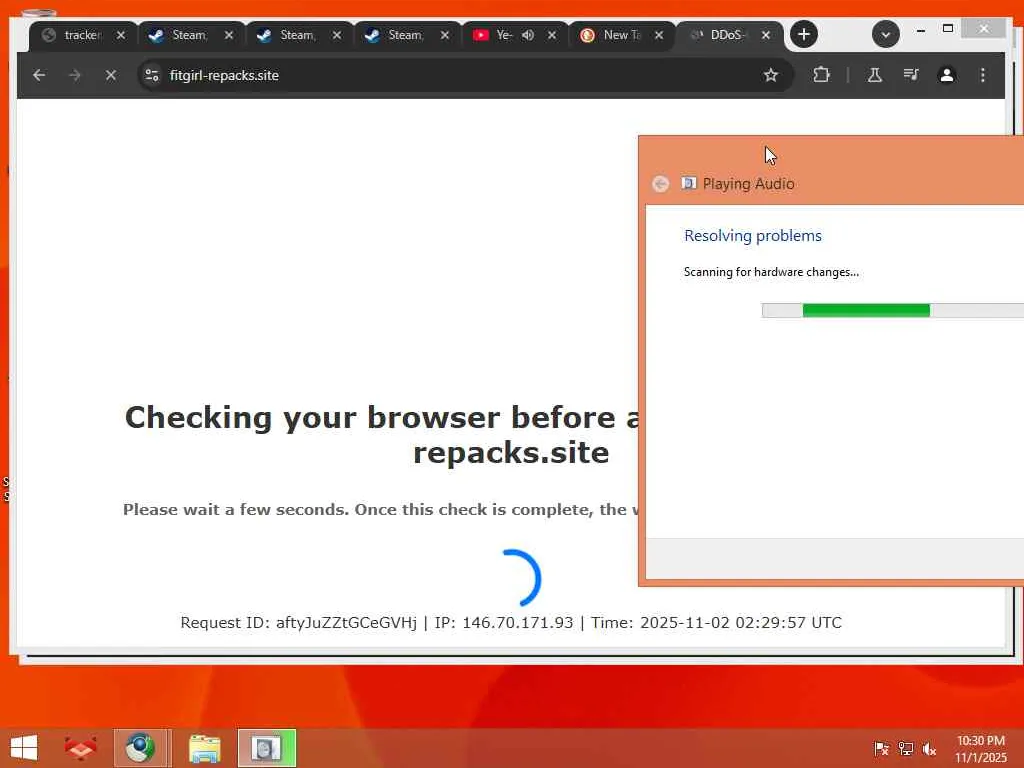Viewport: 1024px width, 768px height.
Task: Minimize the Chrome window
Action: click(921, 30)
